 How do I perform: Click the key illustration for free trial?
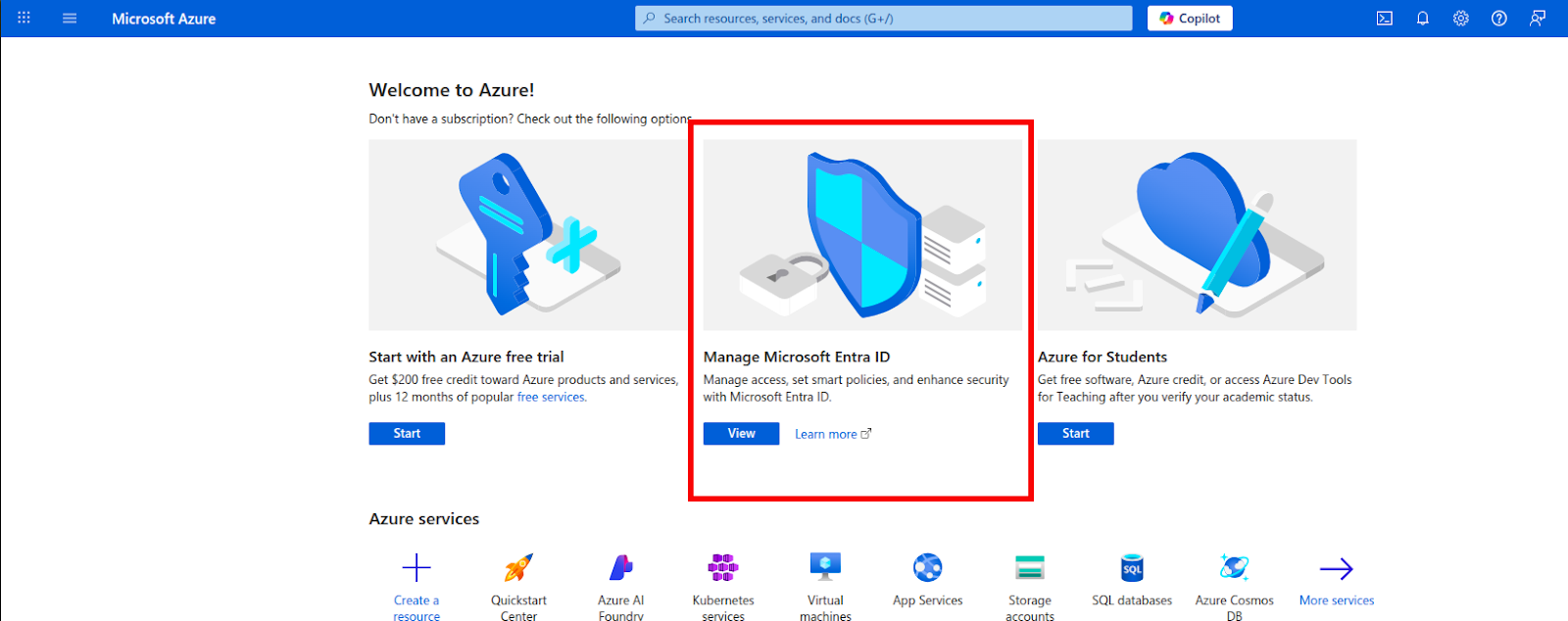pos(528,235)
